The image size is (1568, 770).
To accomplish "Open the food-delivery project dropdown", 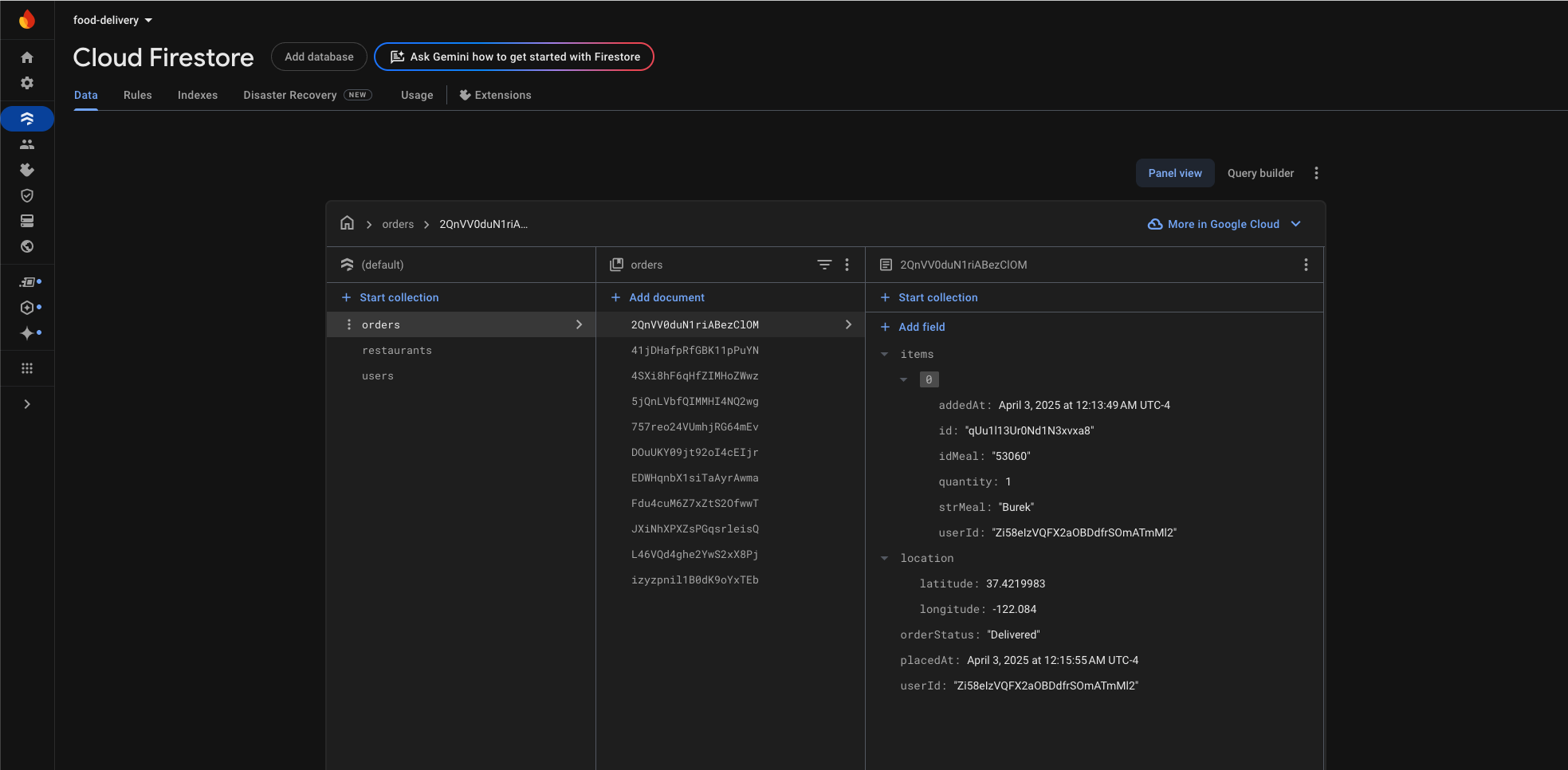I will tap(112, 20).
